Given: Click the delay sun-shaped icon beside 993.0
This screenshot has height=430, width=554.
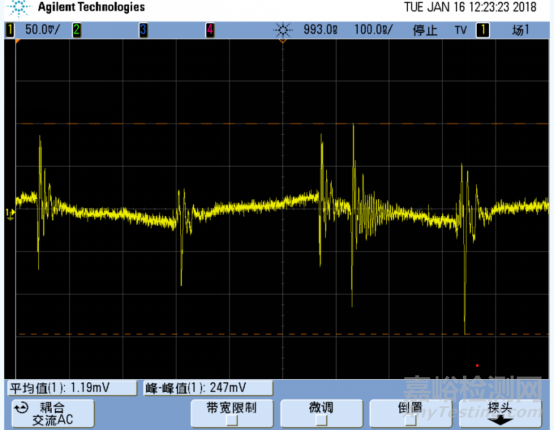Looking at the screenshot, I should (283, 30).
